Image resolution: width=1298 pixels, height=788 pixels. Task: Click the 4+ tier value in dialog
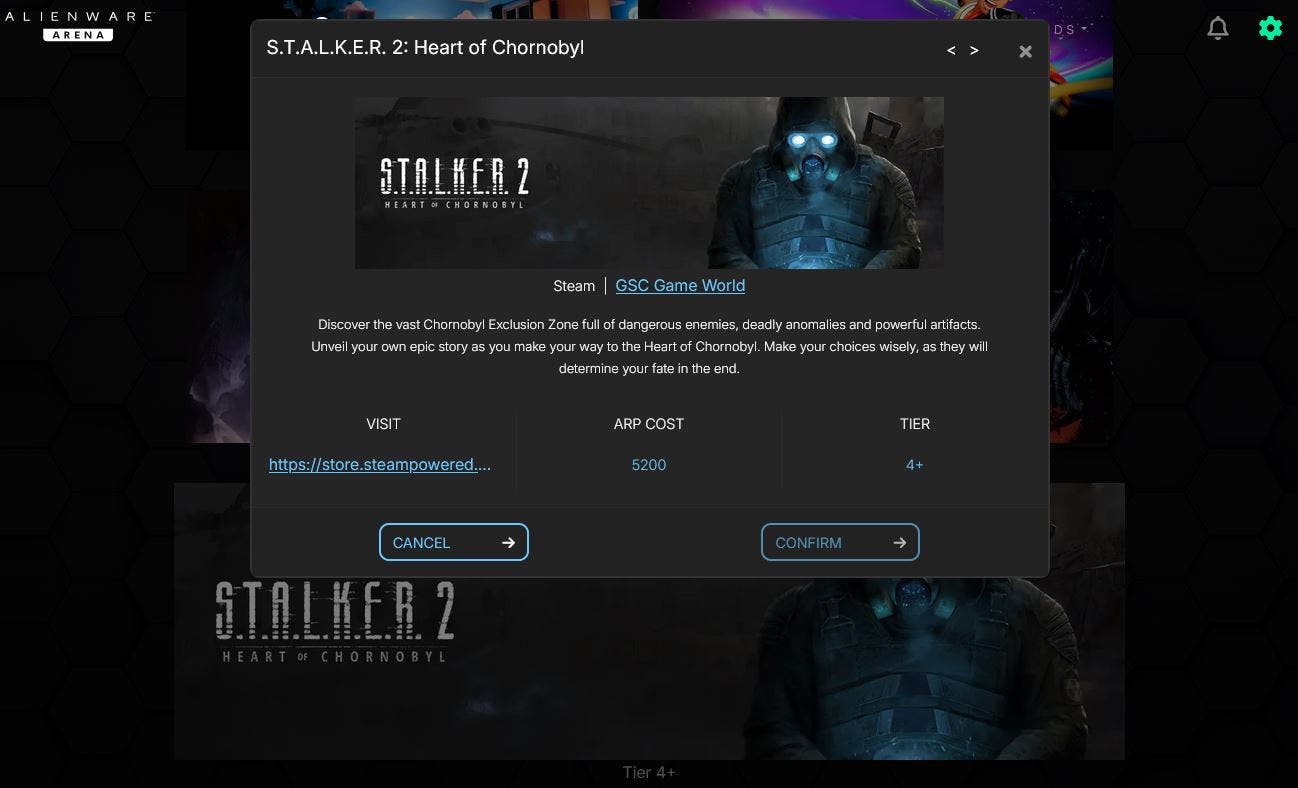914,465
